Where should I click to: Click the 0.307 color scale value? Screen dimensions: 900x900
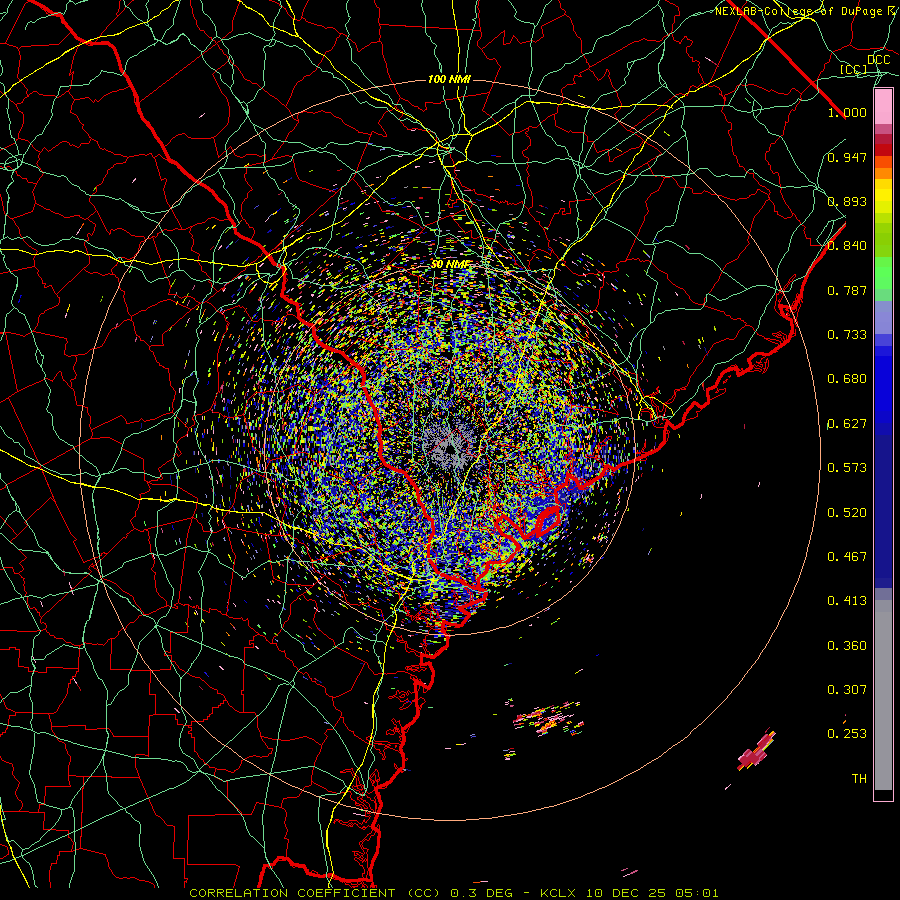coord(847,690)
